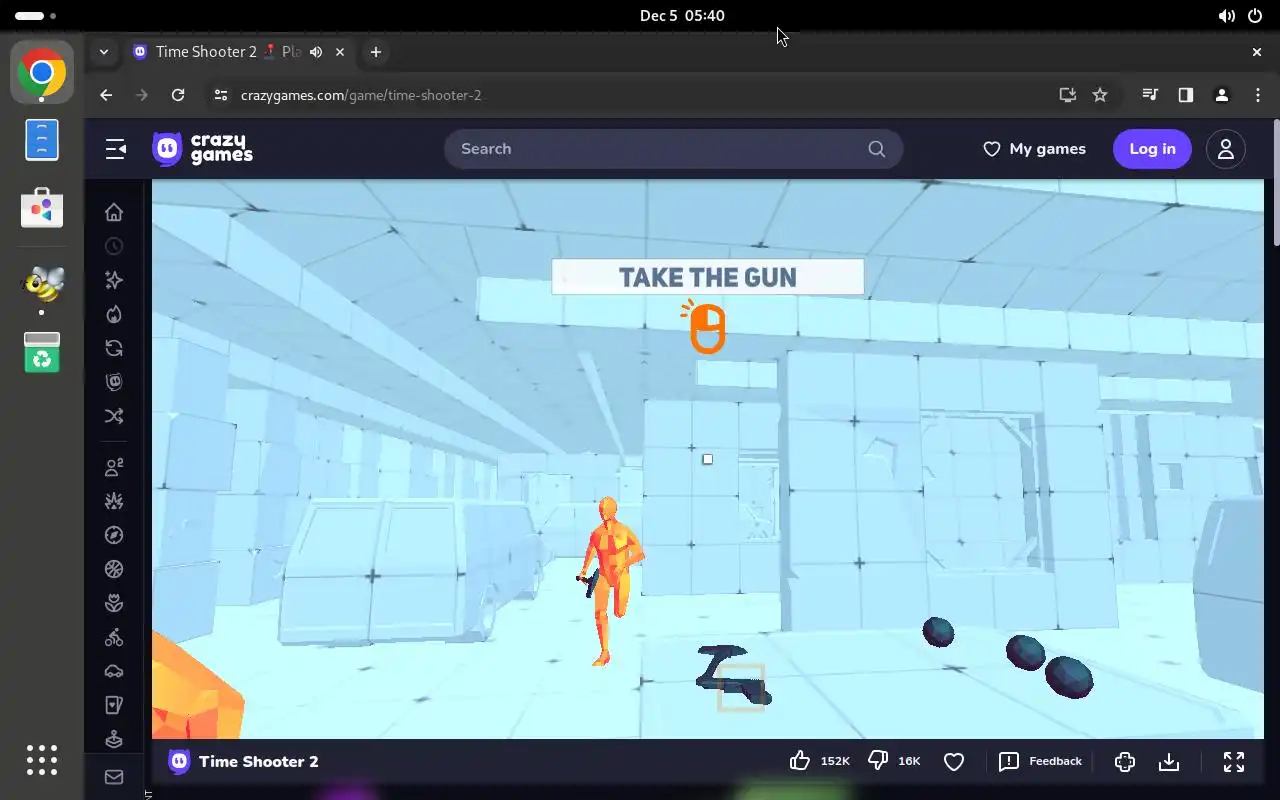Open the envelope contact icon in sidebar

coord(114,777)
